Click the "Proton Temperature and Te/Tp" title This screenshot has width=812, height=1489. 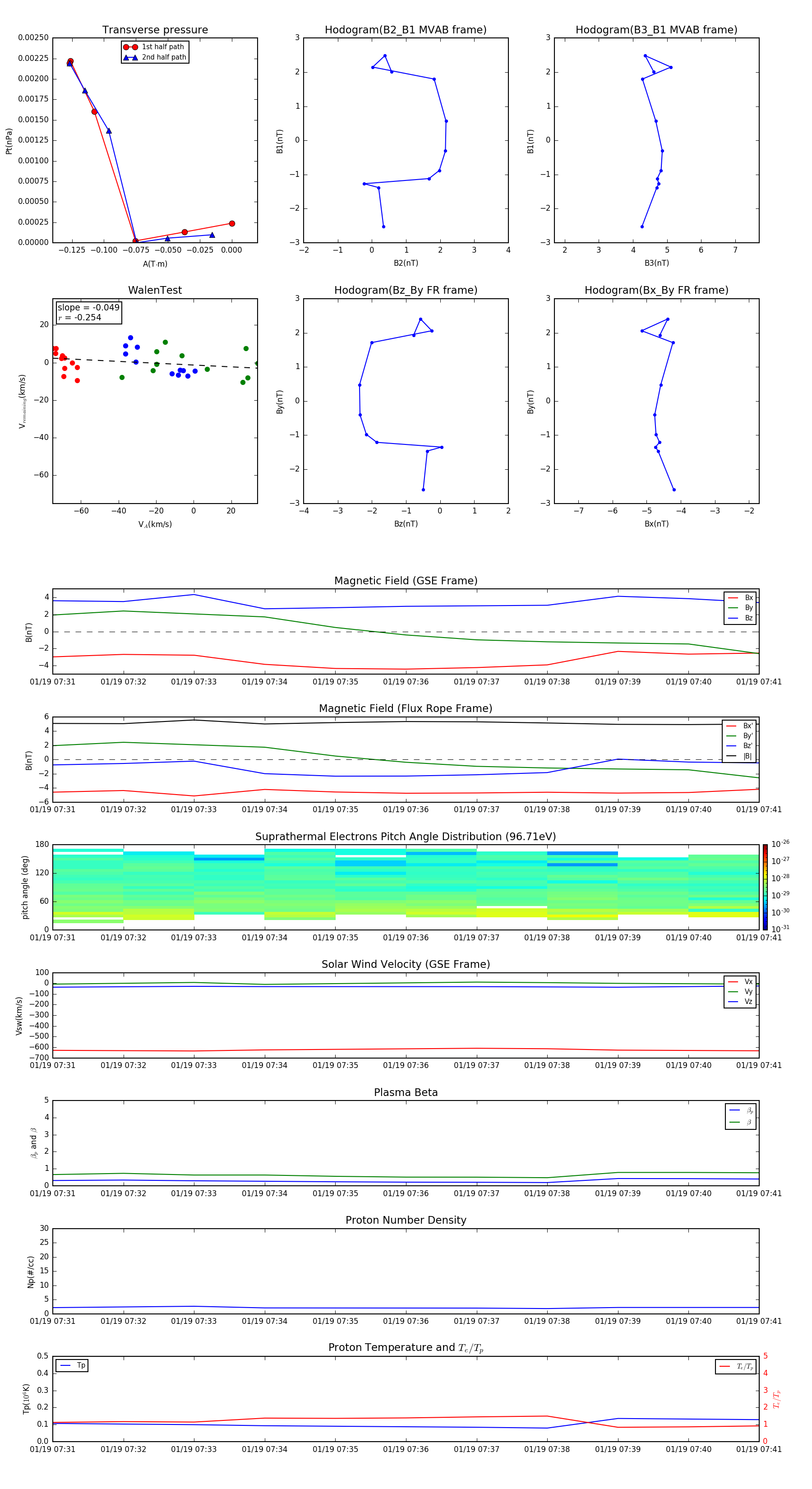[406, 1348]
